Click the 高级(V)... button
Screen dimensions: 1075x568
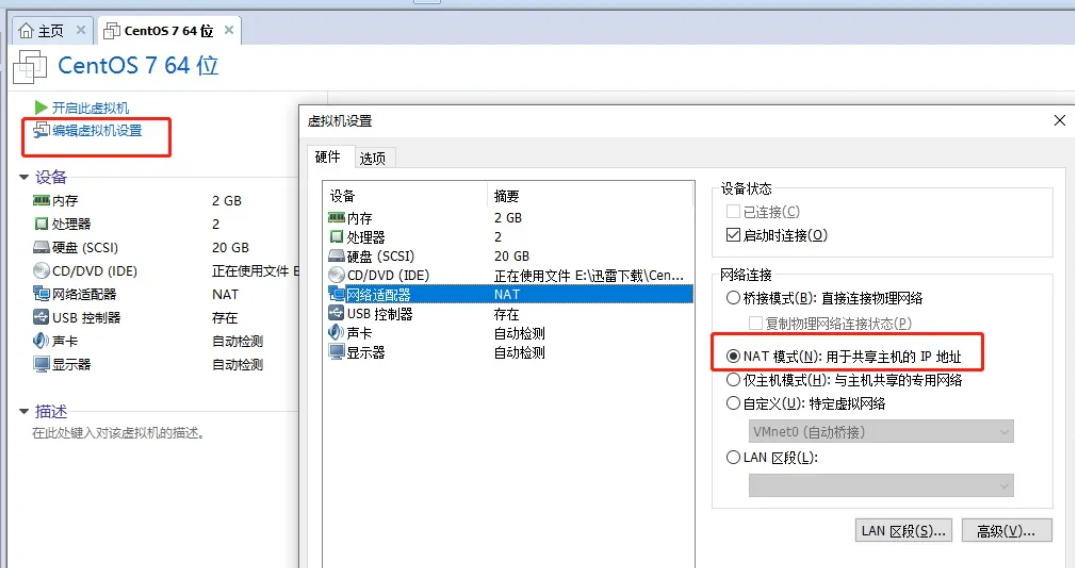(1006, 531)
